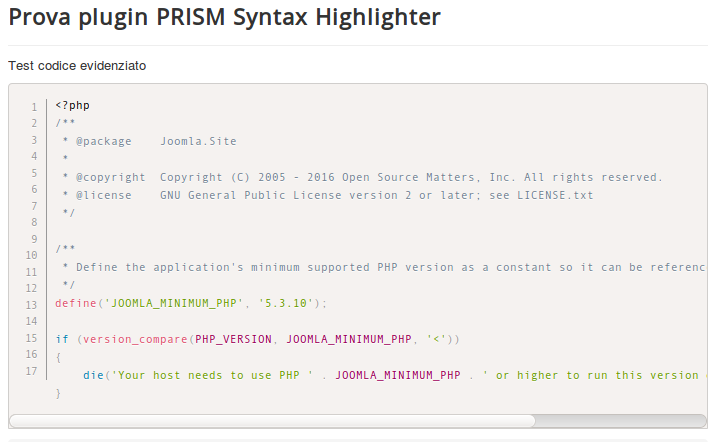Click the '@package Joomla.Site' comment line
The height and width of the screenshot is (442, 720).
[149, 141]
